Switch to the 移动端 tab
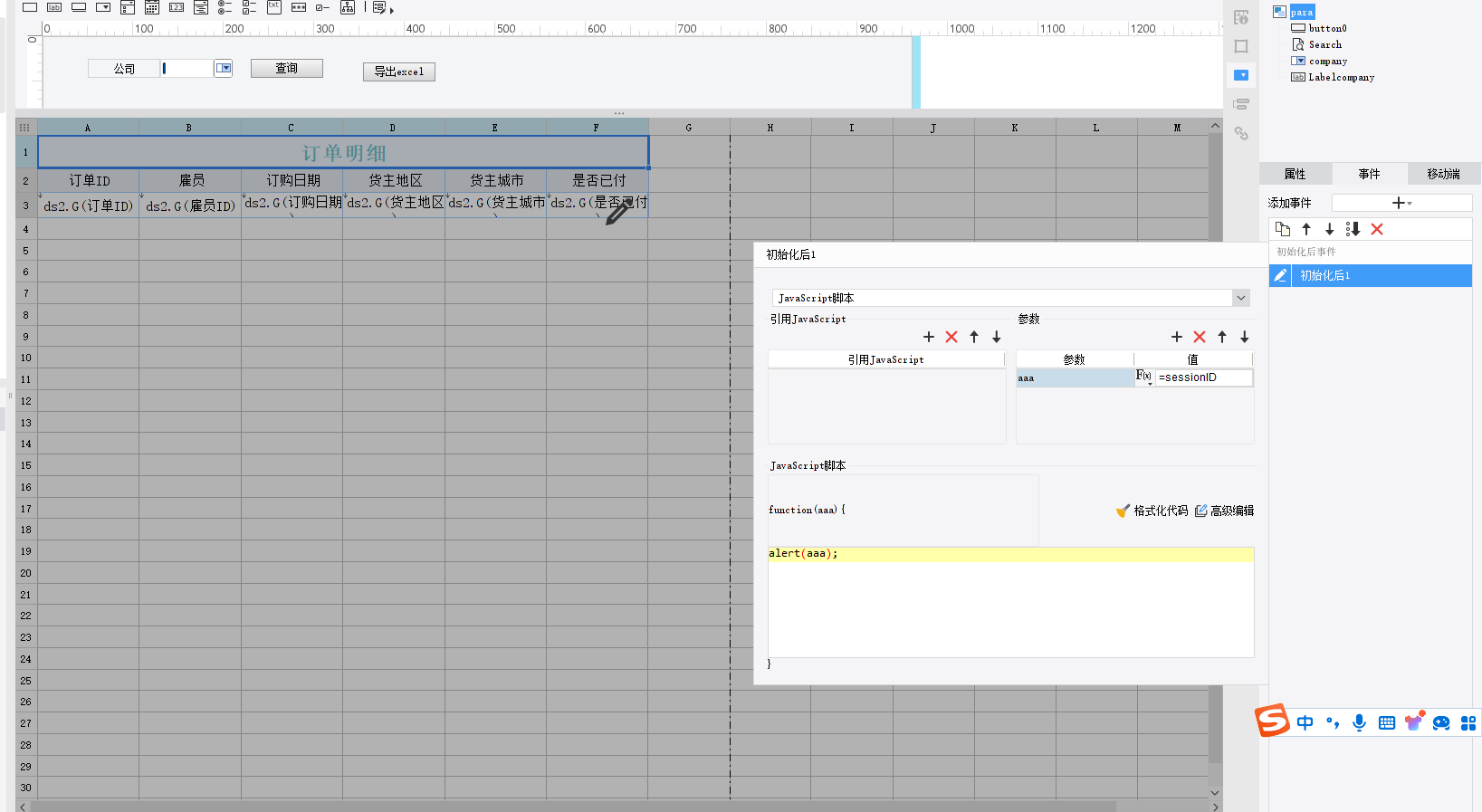This screenshot has width=1482, height=812. tap(1444, 174)
